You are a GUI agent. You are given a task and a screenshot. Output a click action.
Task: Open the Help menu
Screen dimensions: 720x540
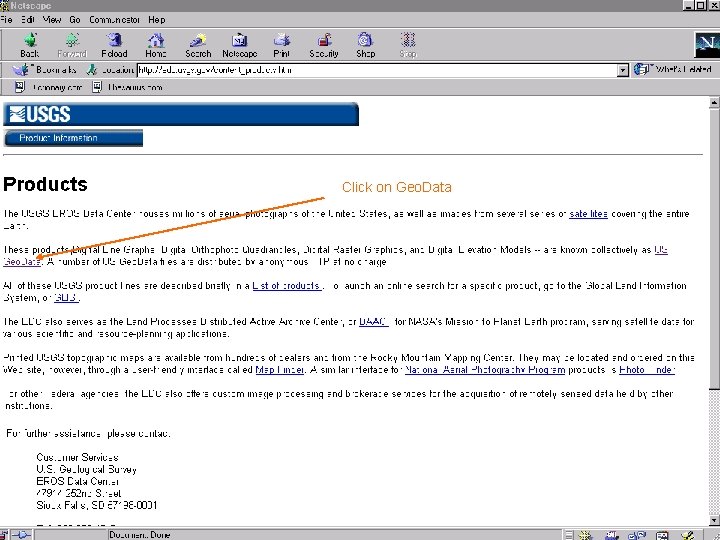click(x=157, y=20)
